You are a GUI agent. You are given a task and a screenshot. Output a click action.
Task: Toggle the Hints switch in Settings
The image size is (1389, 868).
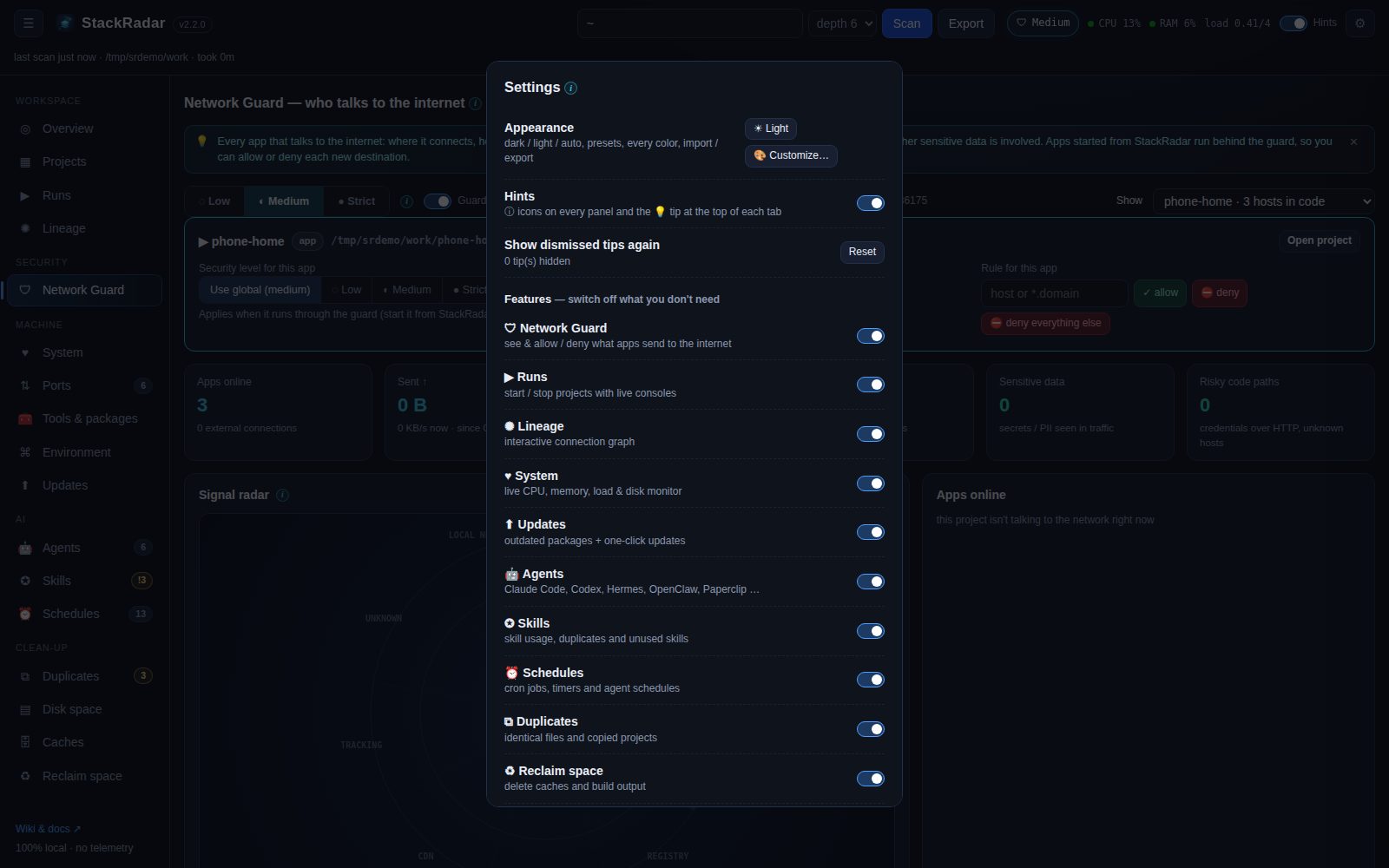pos(871,203)
